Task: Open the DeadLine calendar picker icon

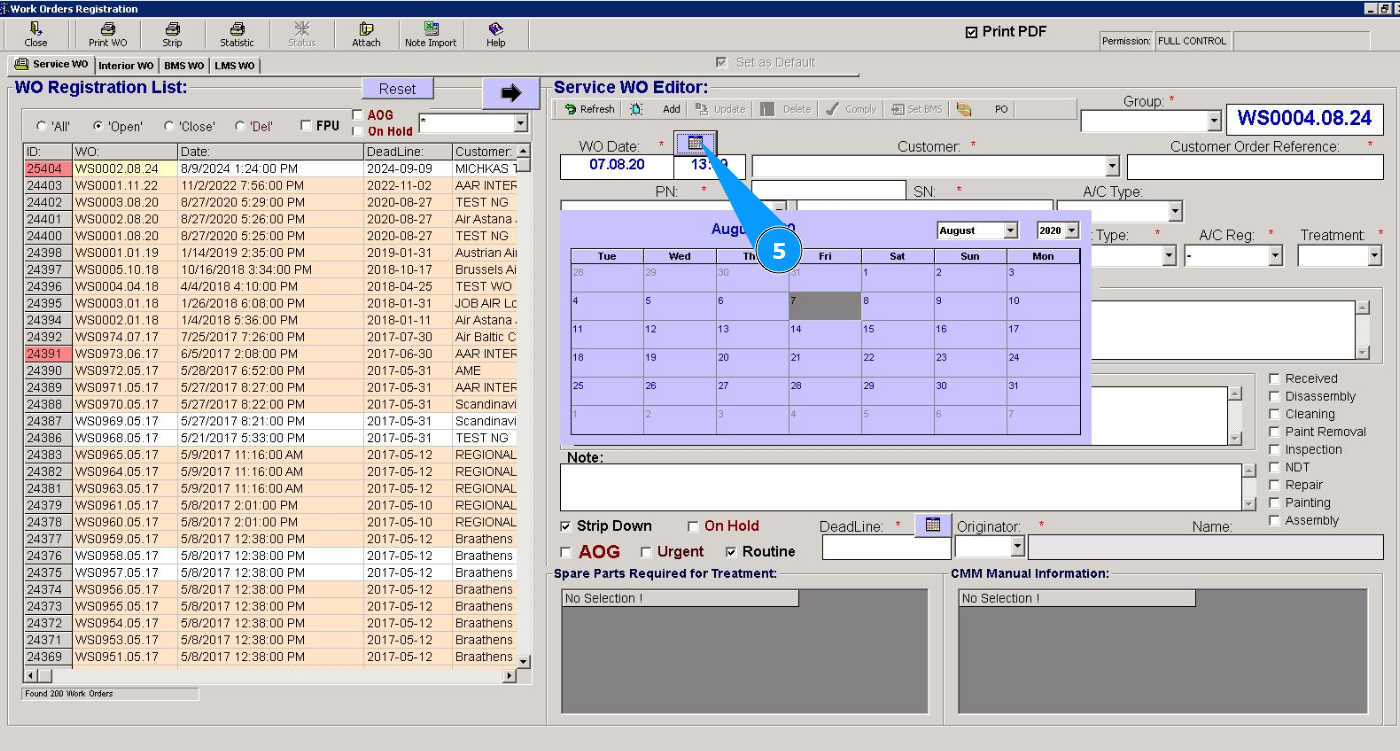Action: pos(932,524)
